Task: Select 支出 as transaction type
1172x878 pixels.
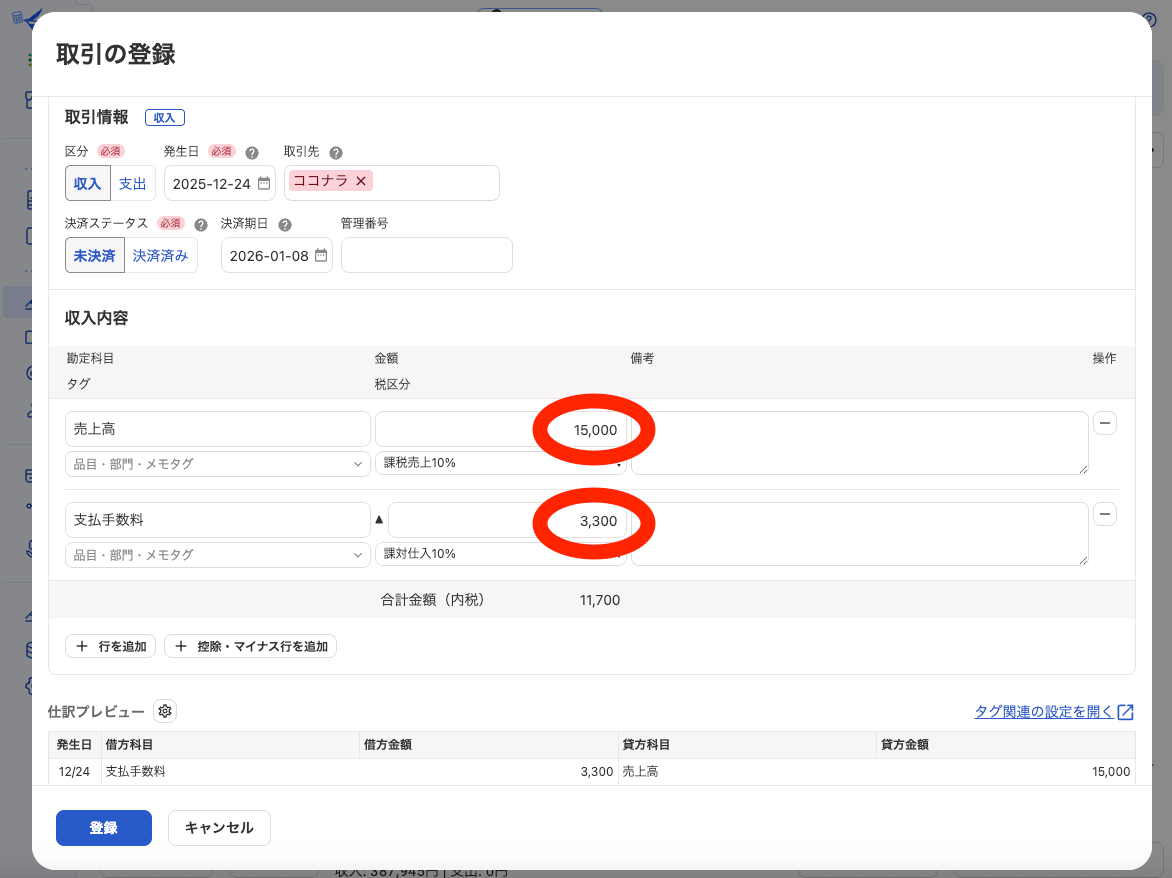Action: [x=132, y=184]
